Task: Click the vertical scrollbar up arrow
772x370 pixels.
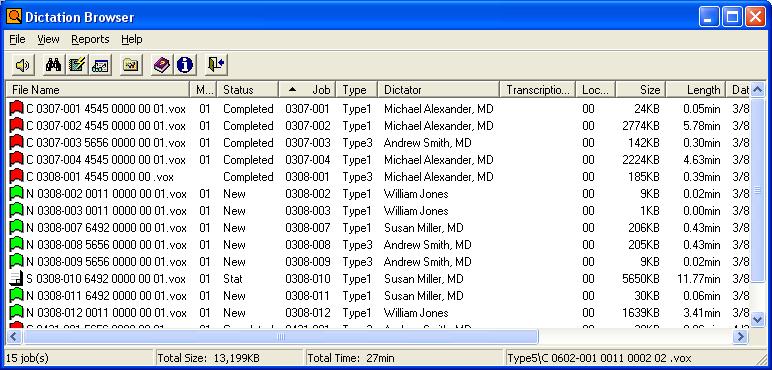Action: pos(758,90)
